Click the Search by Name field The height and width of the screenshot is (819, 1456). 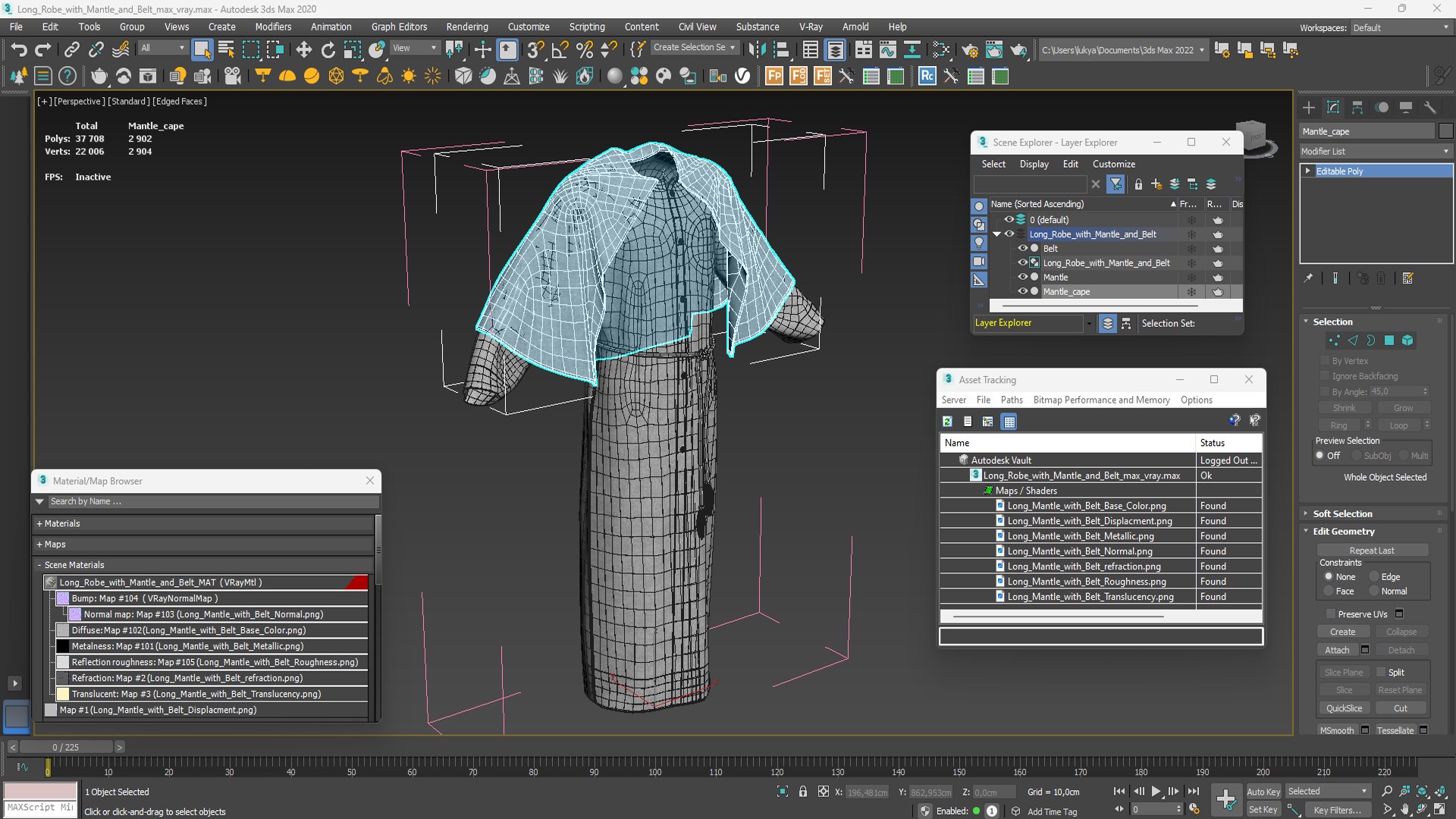click(212, 501)
